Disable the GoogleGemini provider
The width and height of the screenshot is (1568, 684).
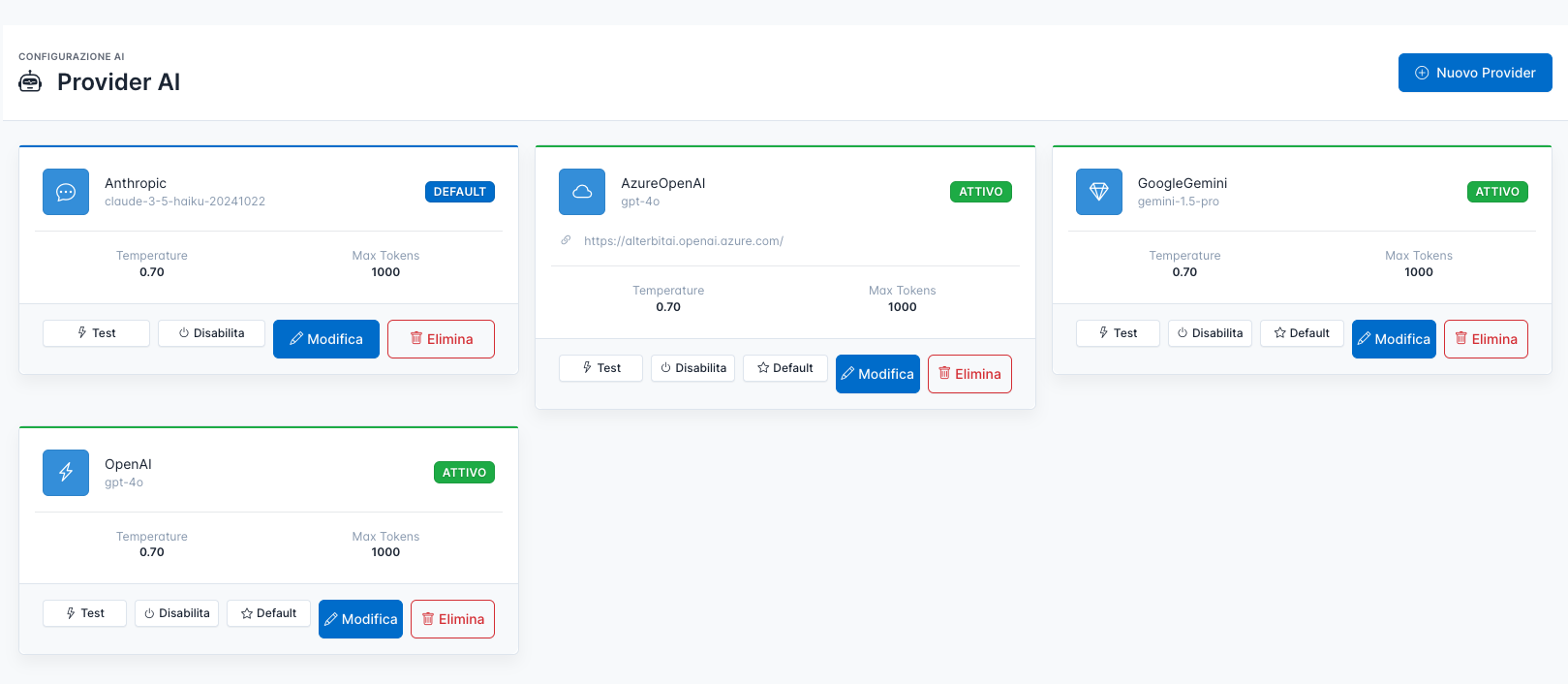click(1210, 333)
